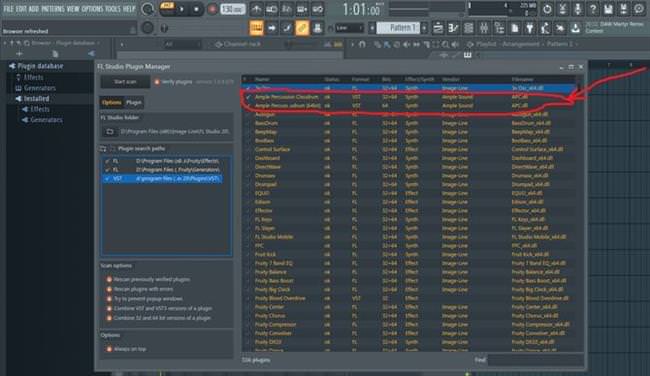Toggle the orange link icon in toolbar

pyautogui.click(x=302, y=28)
